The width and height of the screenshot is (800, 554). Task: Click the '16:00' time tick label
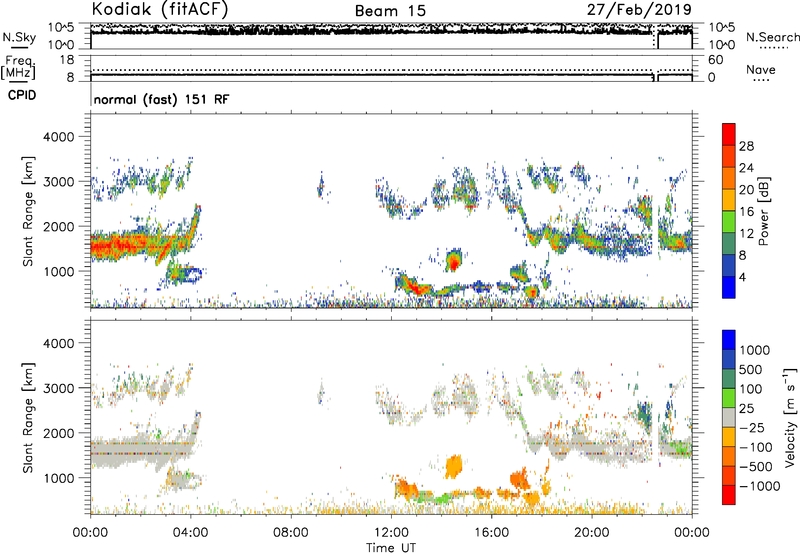coord(491,533)
